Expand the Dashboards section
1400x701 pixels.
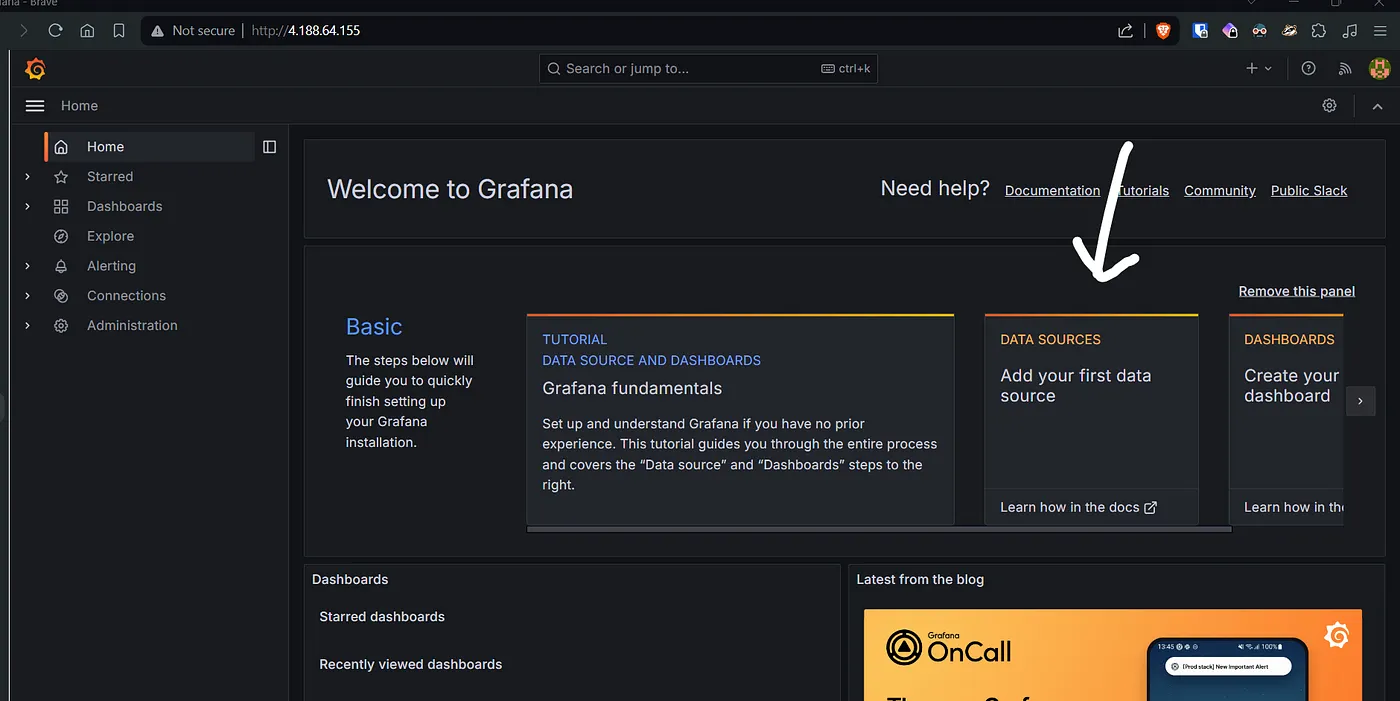pyautogui.click(x=27, y=207)
